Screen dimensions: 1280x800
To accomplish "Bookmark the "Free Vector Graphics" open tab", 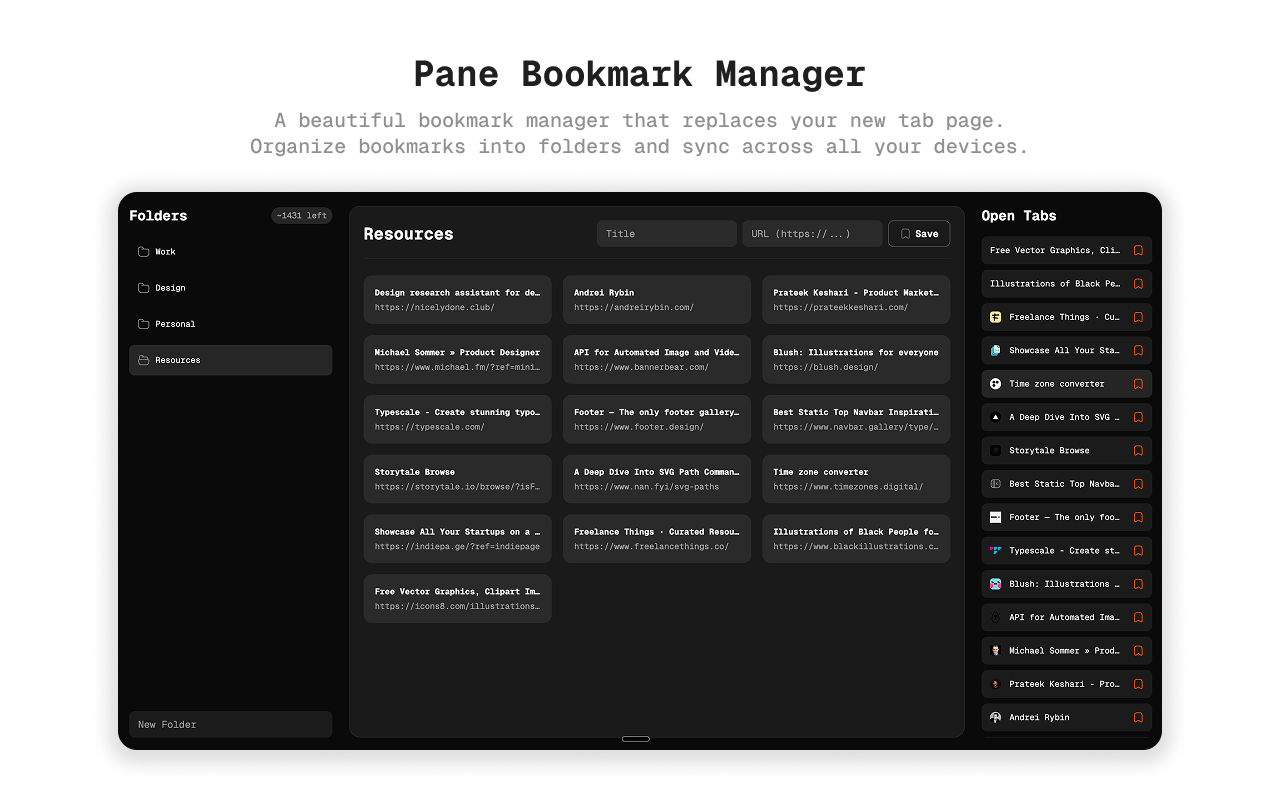I will click(1138, 250).
